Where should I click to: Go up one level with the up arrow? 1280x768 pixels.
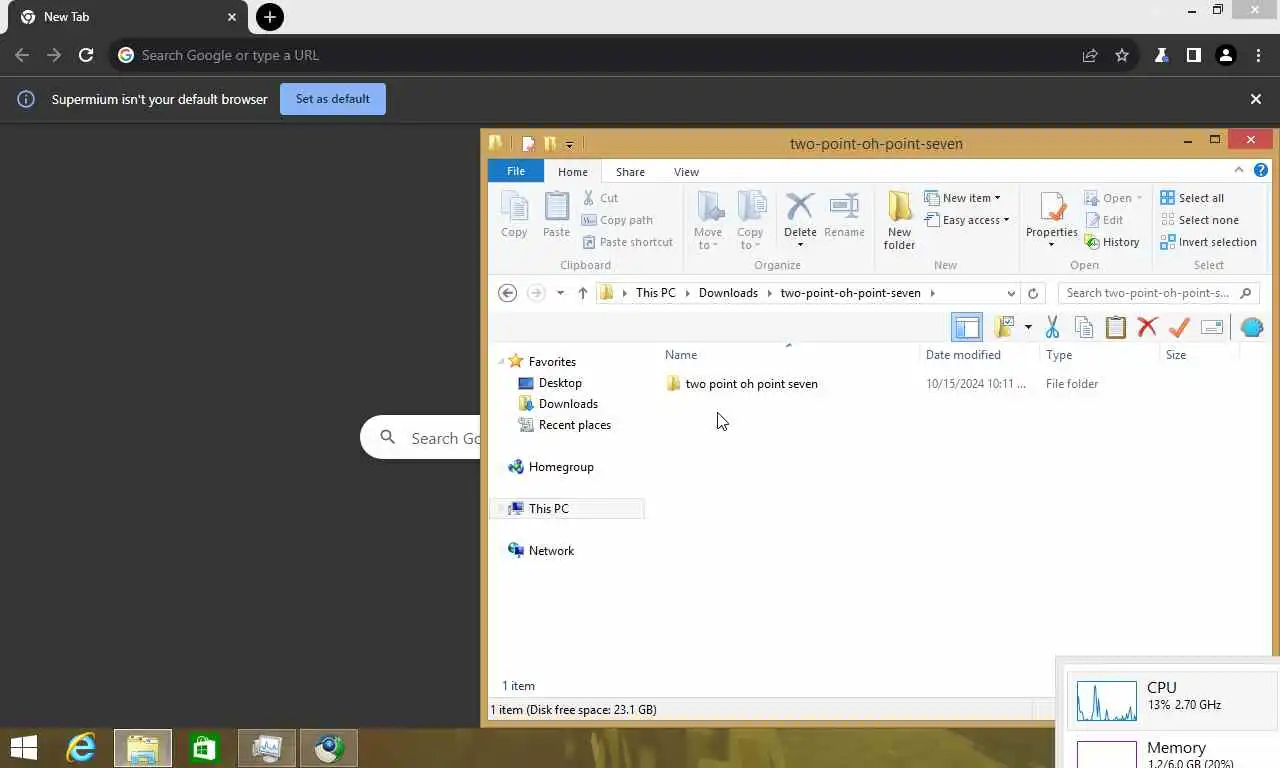pyautogui.click(x=582, y=293)
